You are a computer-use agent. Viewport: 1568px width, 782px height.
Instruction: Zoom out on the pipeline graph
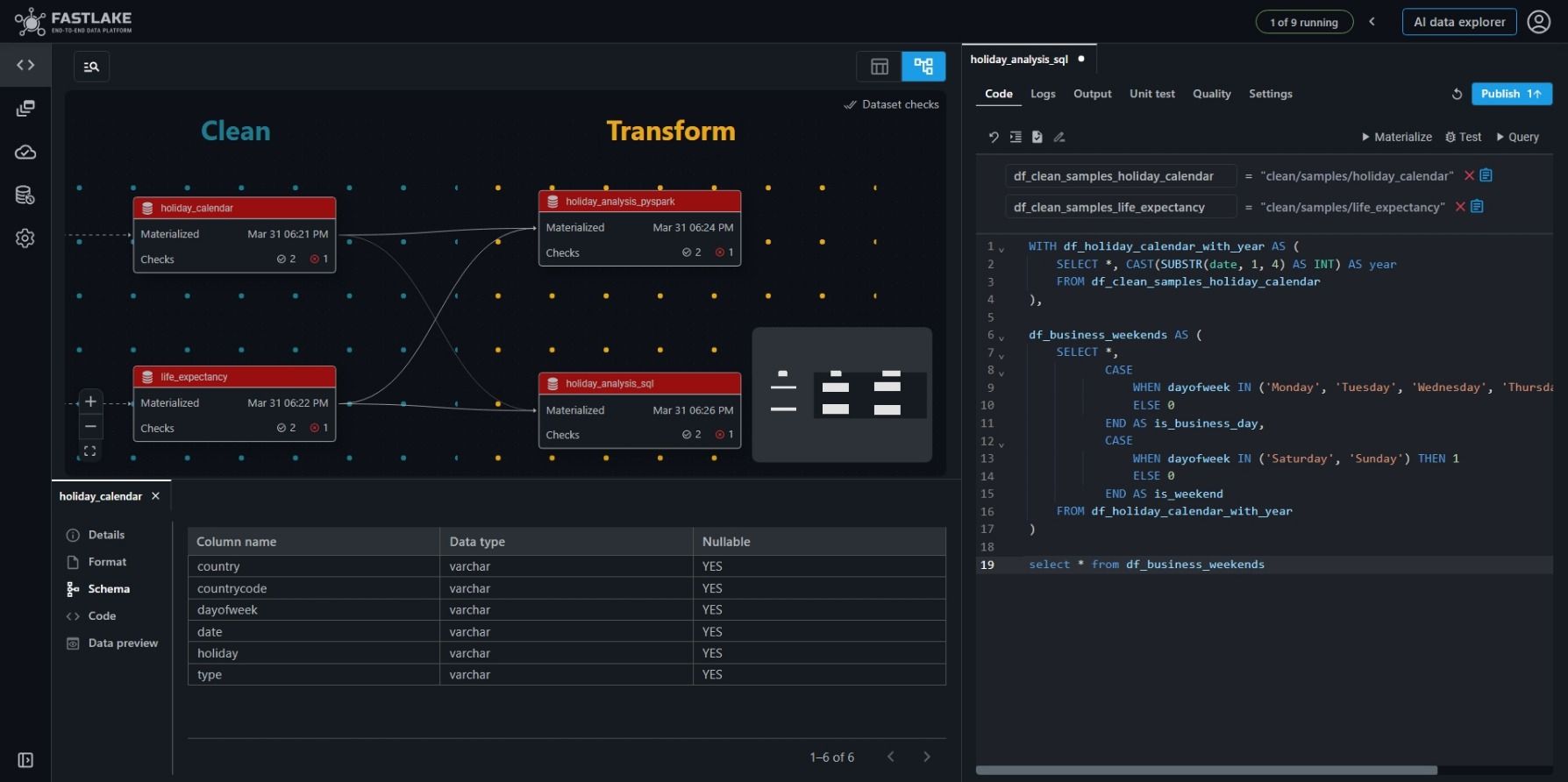(x=90, y=427)
